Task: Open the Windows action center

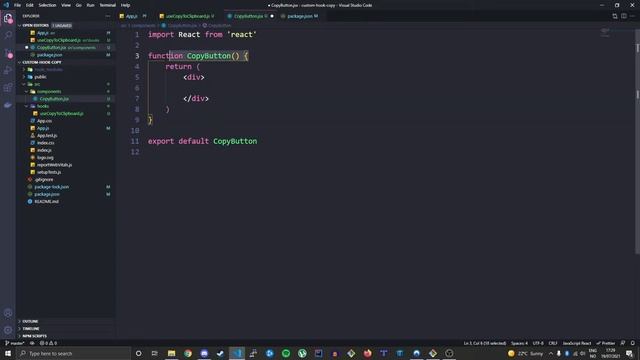Action: pos(629,353)
